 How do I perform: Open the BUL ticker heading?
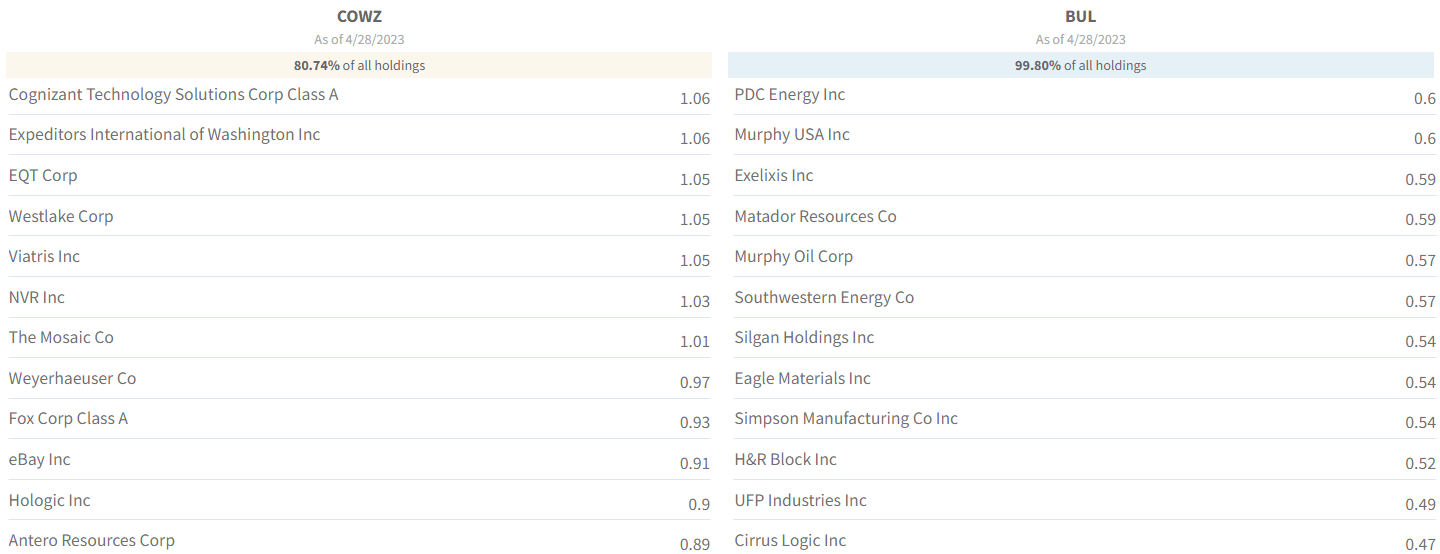1081,16
